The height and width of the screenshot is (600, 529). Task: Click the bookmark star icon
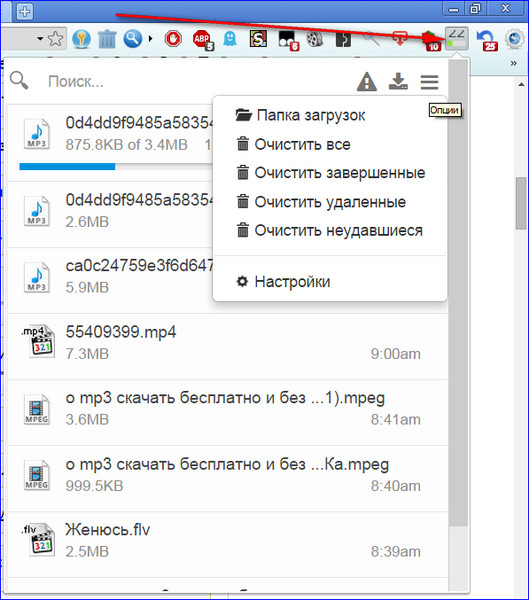coord(56,39)
